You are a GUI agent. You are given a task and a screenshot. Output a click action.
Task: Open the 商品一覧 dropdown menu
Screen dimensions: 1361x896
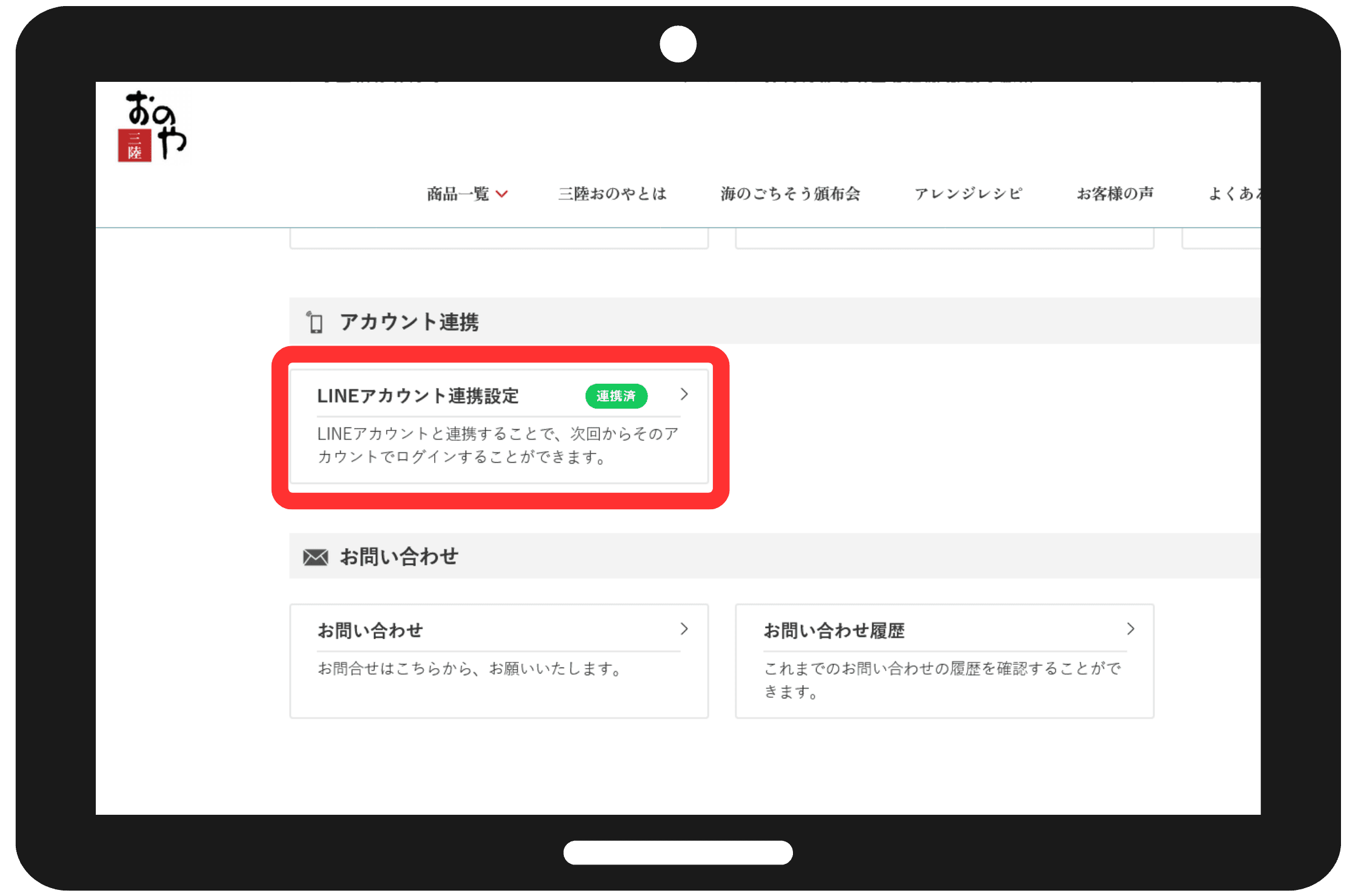[x=467, y=194]
